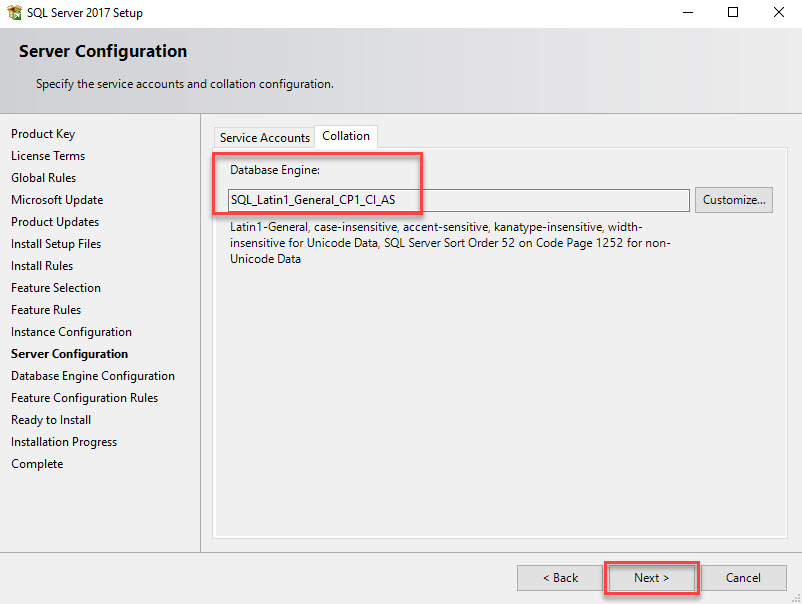Click the Server Configuration page heading

[103, 51]
